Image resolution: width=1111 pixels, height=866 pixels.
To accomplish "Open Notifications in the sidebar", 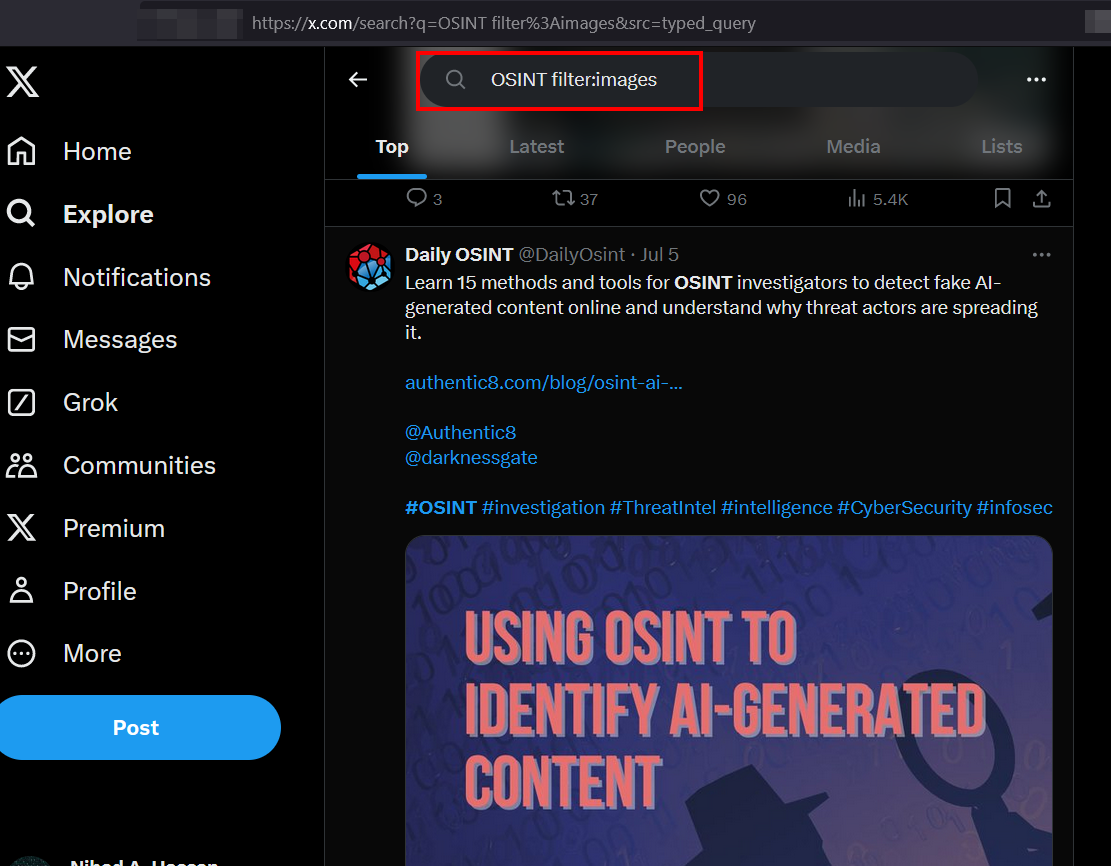I will [109, 277].
